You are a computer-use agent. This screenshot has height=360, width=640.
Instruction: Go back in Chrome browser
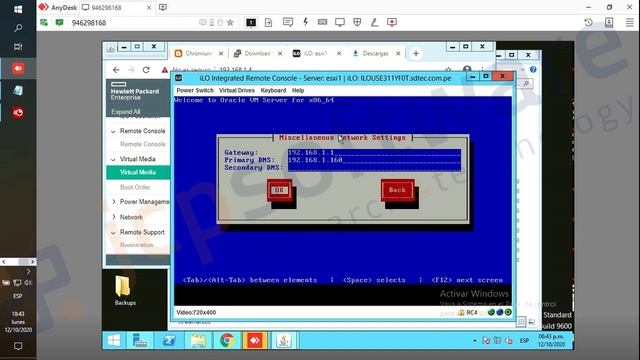116,70
